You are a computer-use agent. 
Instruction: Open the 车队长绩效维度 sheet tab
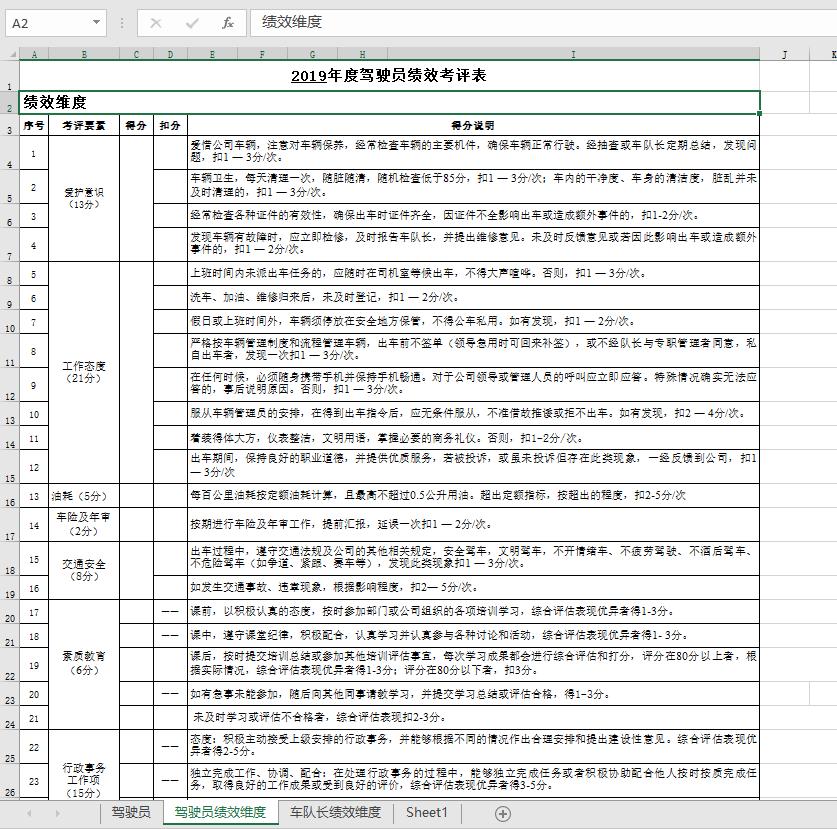335,813
